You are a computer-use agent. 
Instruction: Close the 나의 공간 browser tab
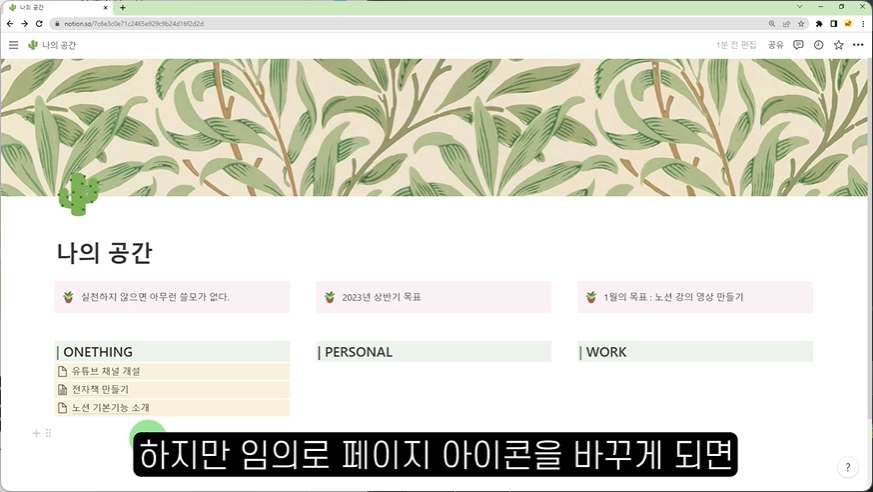point(105,8)
